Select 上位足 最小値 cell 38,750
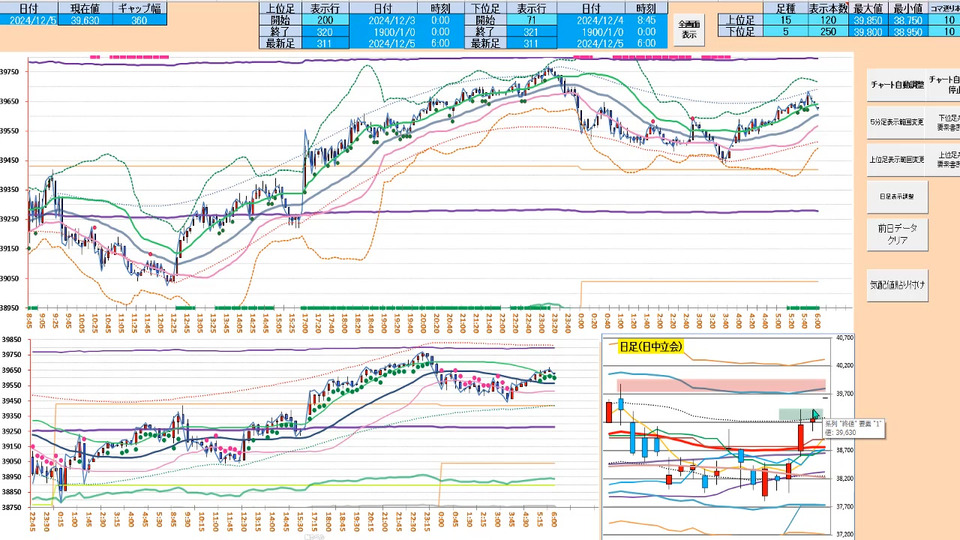Screen dimensions: 960x540 pos(908,20)
